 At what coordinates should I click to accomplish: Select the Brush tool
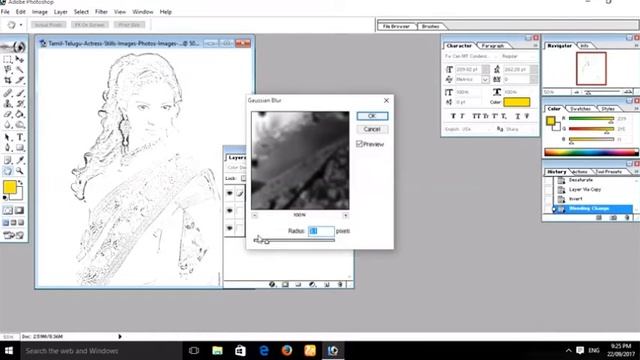coord(20,93)
